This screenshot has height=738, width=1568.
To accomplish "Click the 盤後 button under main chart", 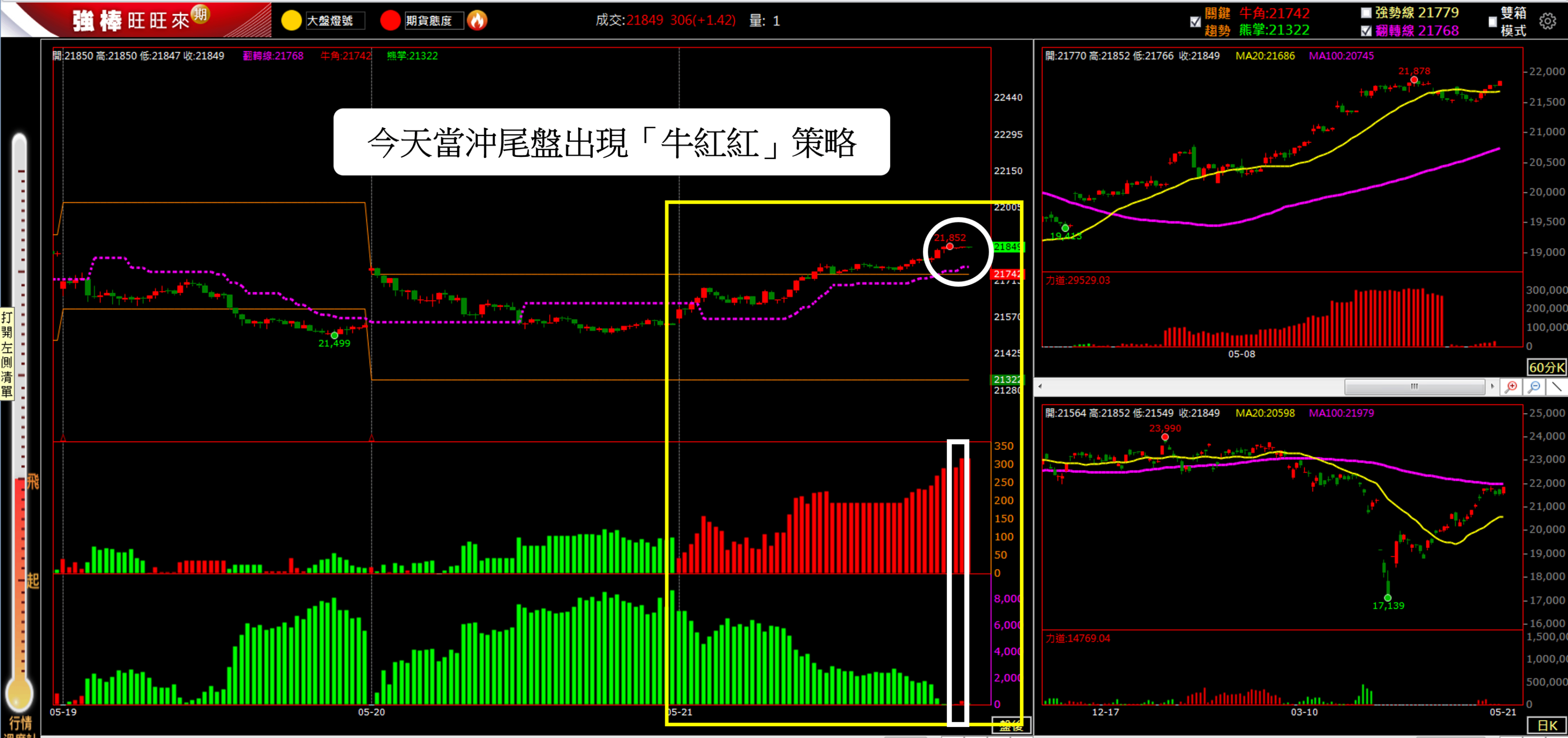I will coord(1011,725).
